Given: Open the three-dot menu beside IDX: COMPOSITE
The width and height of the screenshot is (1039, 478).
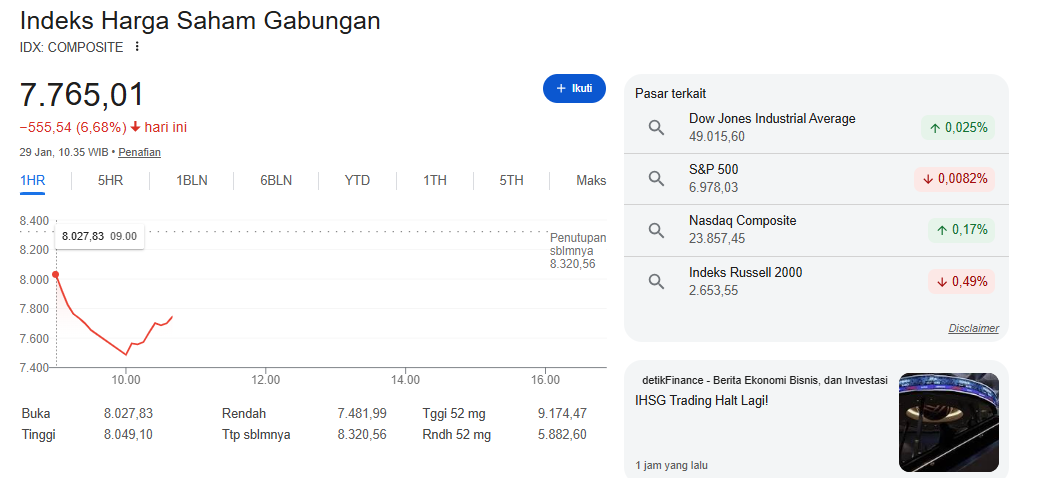Looking at the screenshot, I should (x=137, y=47).
